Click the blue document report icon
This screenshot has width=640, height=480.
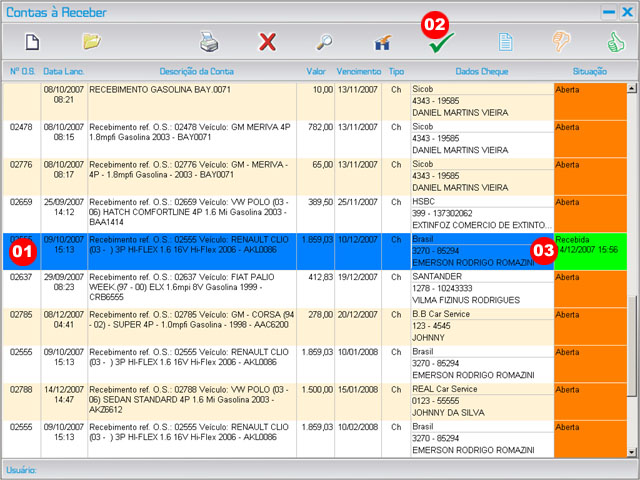[506, 42]
